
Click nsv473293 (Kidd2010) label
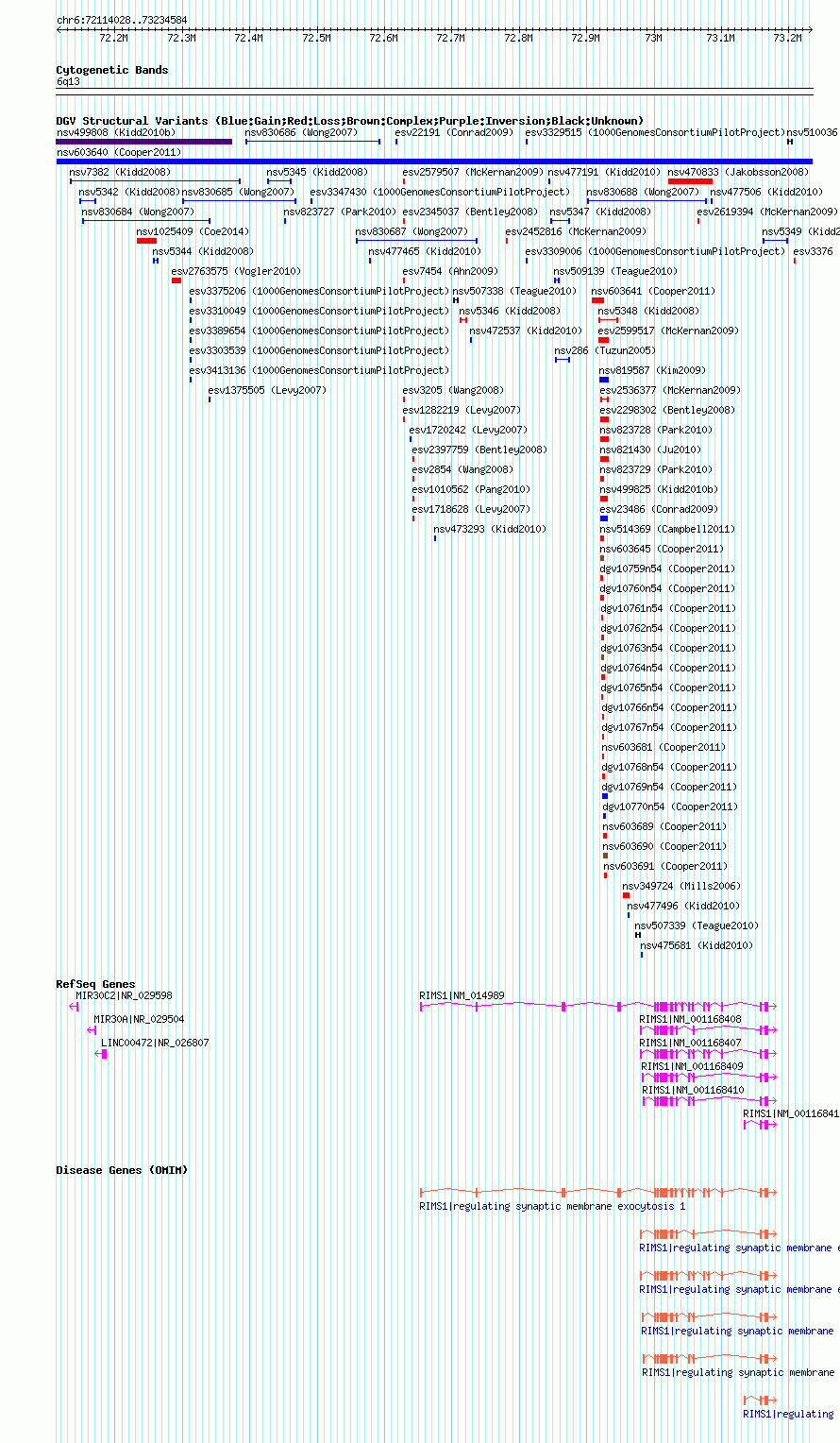coord(490,529)
